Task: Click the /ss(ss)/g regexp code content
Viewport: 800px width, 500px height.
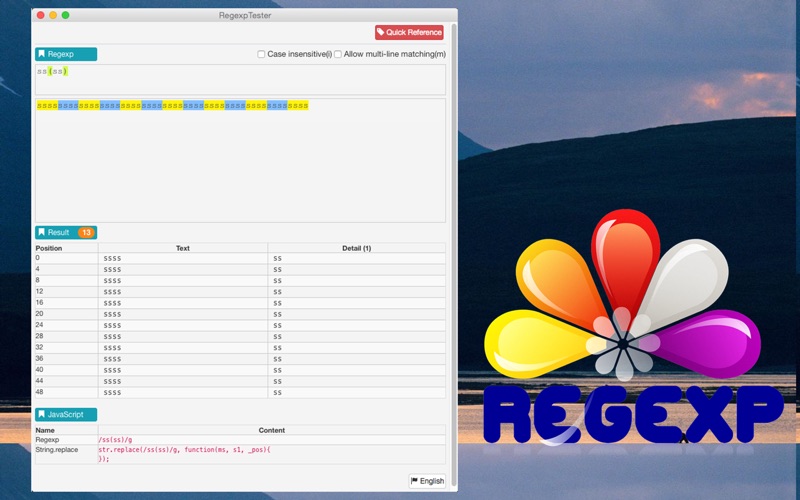Action: 115,439
